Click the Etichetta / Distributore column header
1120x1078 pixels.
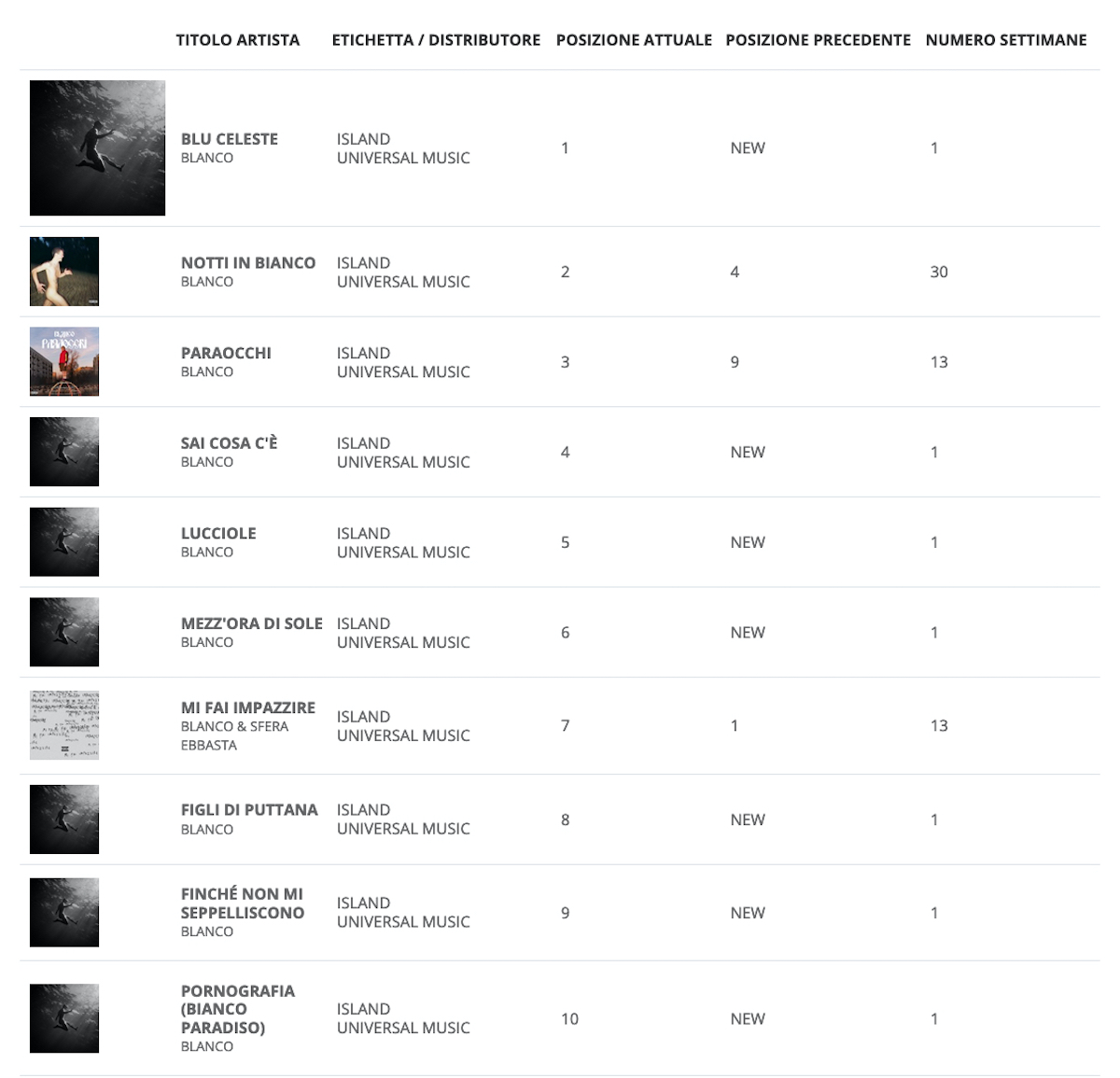pos(436,40)
